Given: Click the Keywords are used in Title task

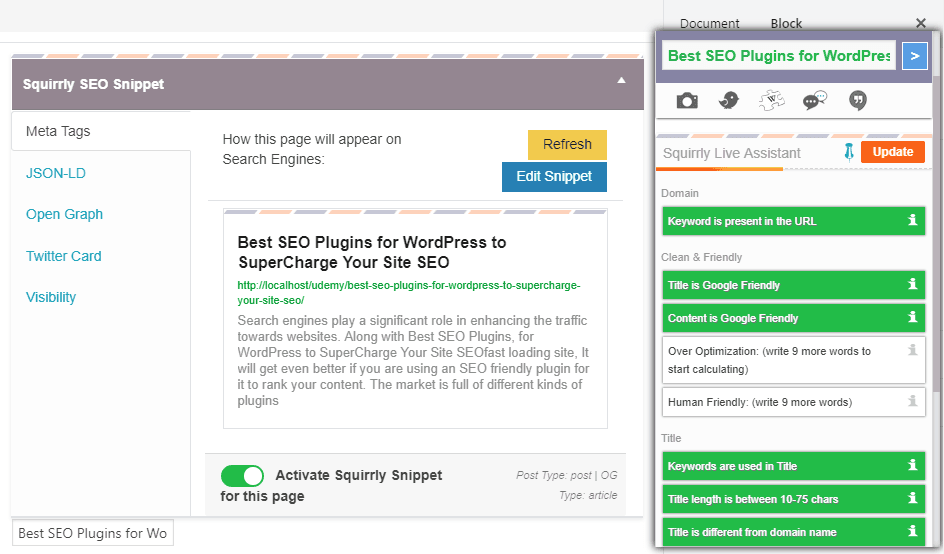Looking at the screenshot, I should (793, 466).
